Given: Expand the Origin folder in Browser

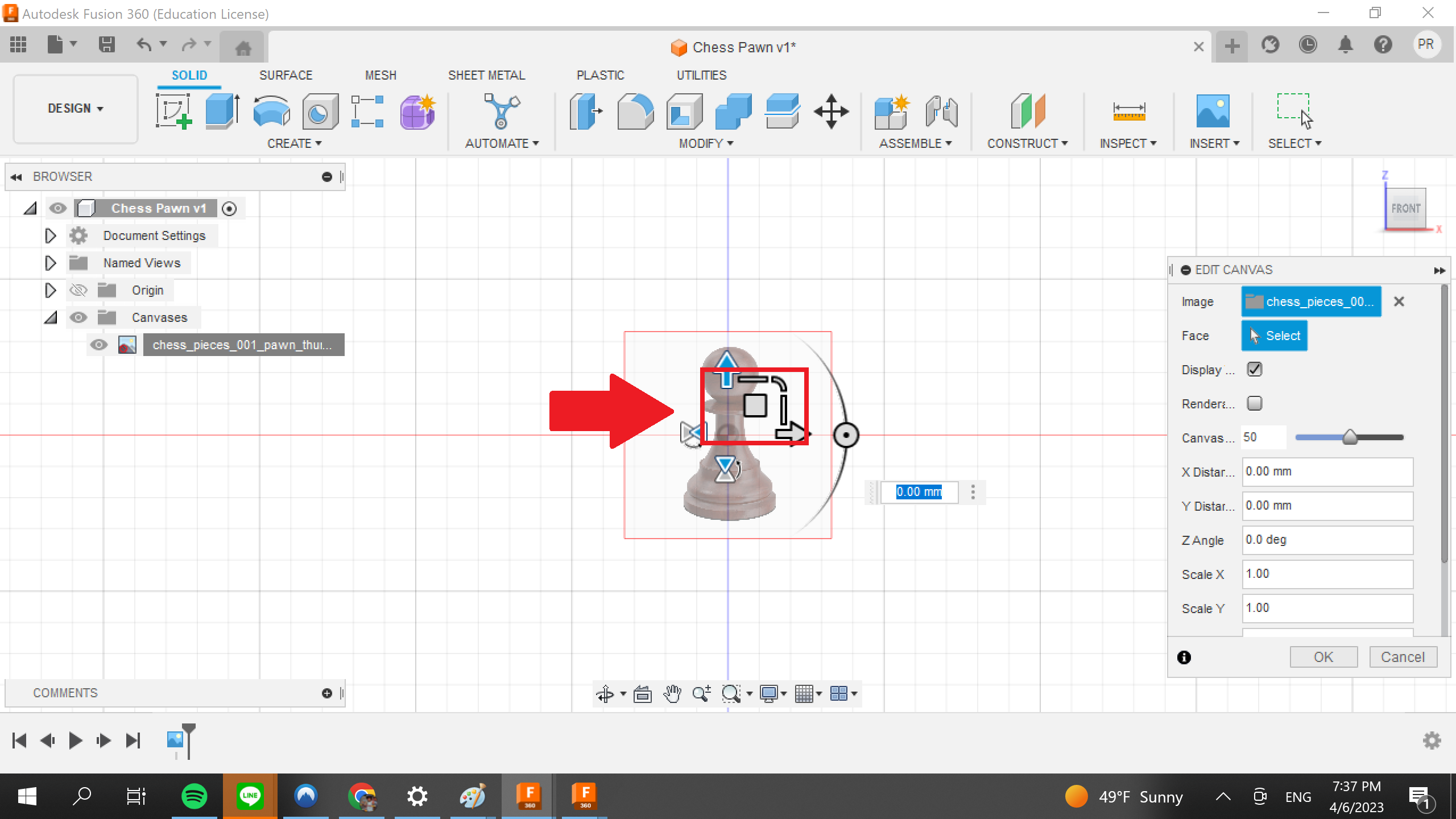Looking at the screenshot, I should [50, 290].
